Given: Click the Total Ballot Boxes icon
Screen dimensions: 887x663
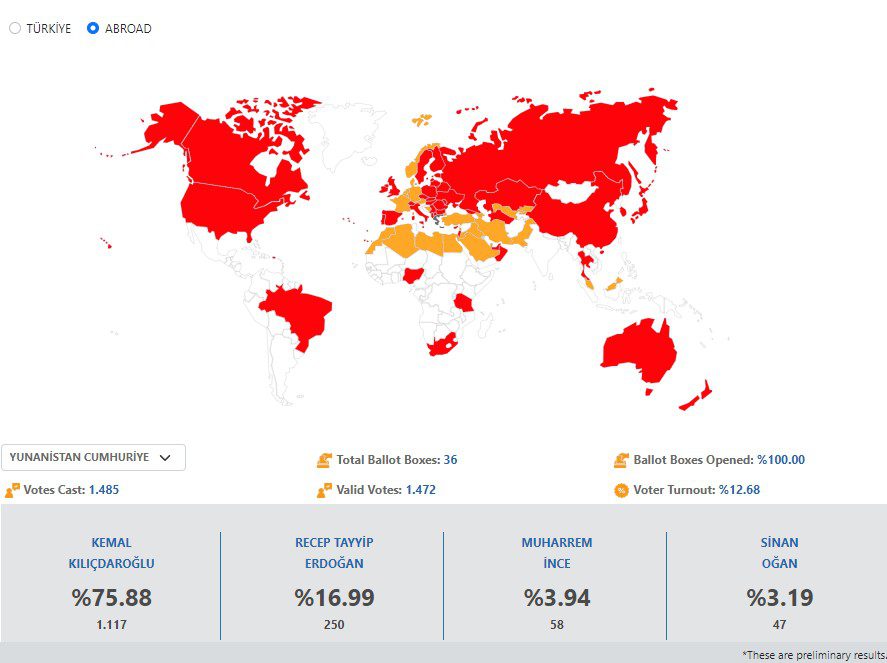Looking at the screenshot, I should pyautogui.click(x=324, y=460).
